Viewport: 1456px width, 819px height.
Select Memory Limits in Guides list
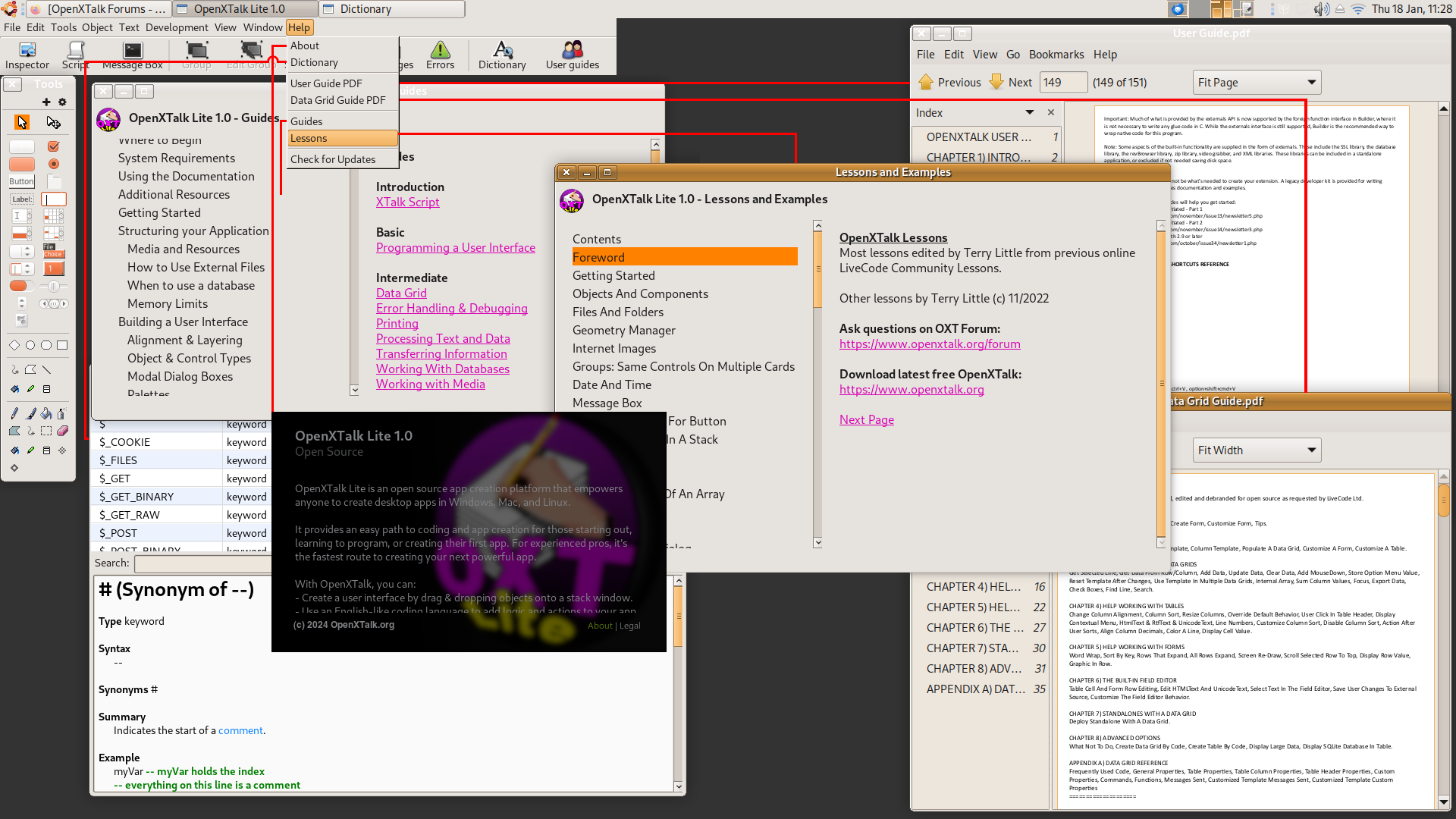[168, 303]
